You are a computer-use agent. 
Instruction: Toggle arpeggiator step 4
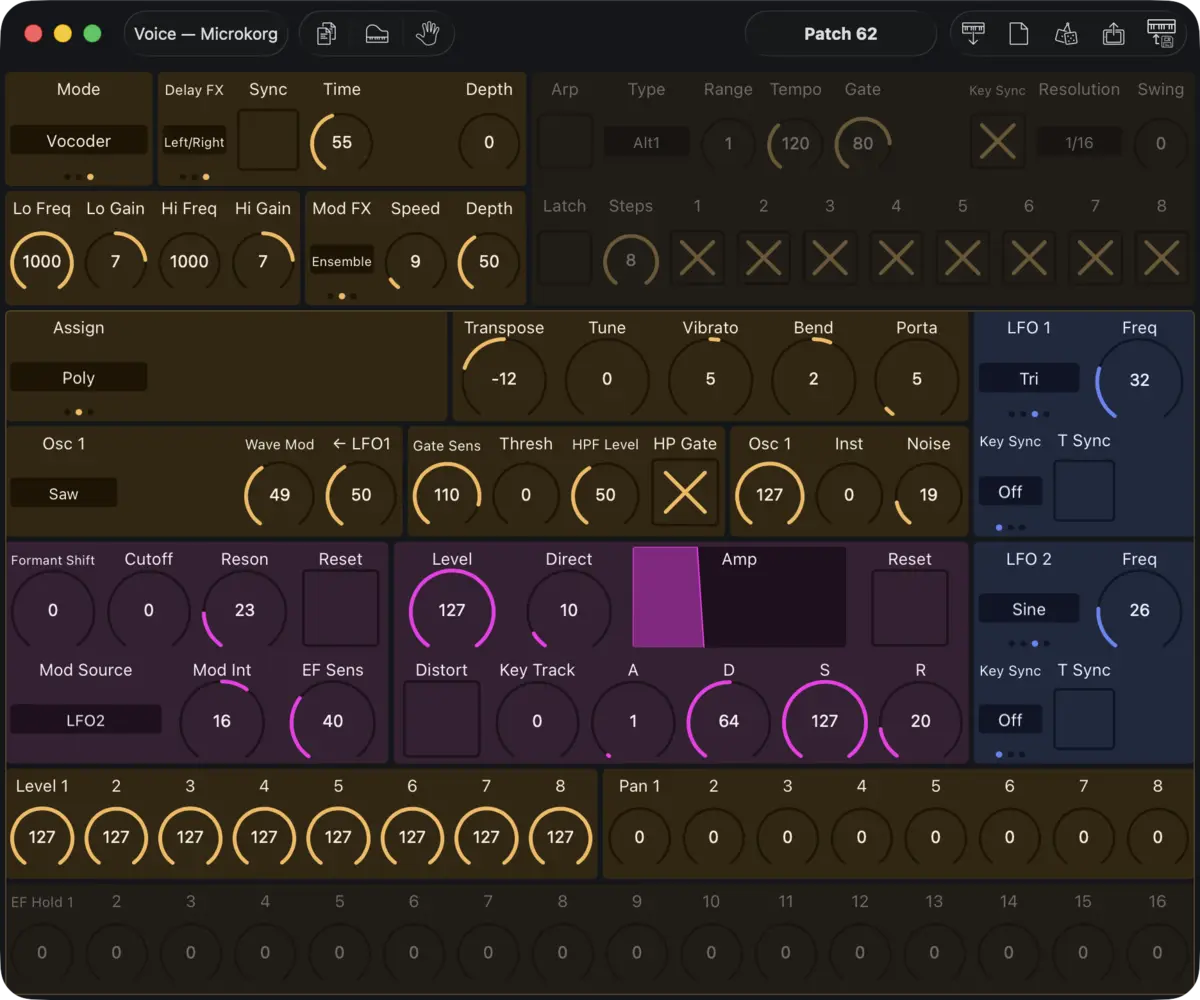[896, 259]
